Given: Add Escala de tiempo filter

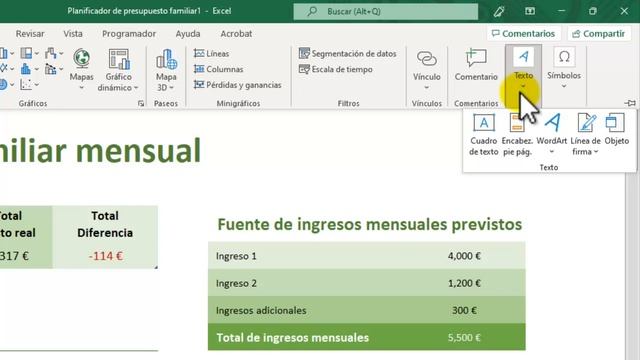Looking at the screenshot, I should [x=336, y=69].
